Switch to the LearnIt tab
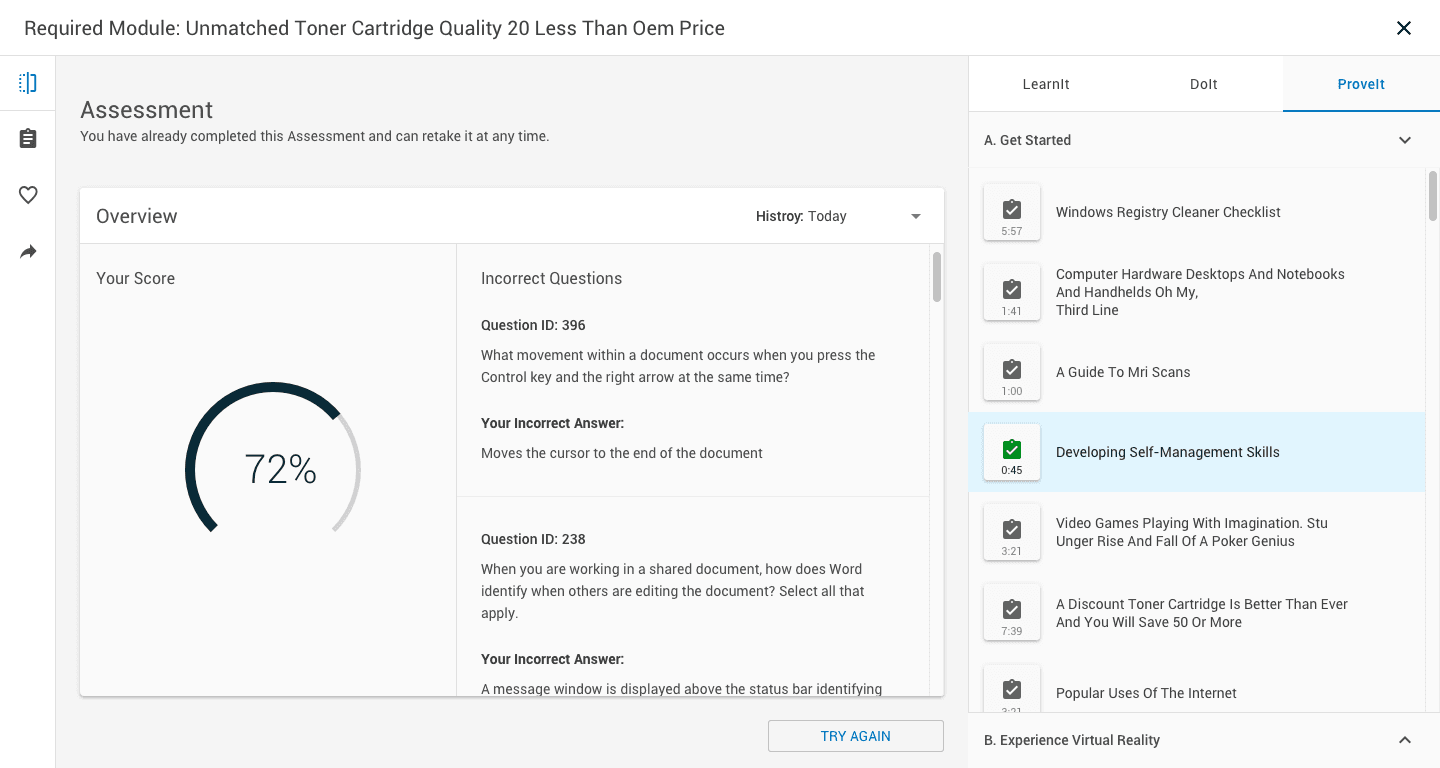This screenshot has width=1440, height=768. [1046, 84]
